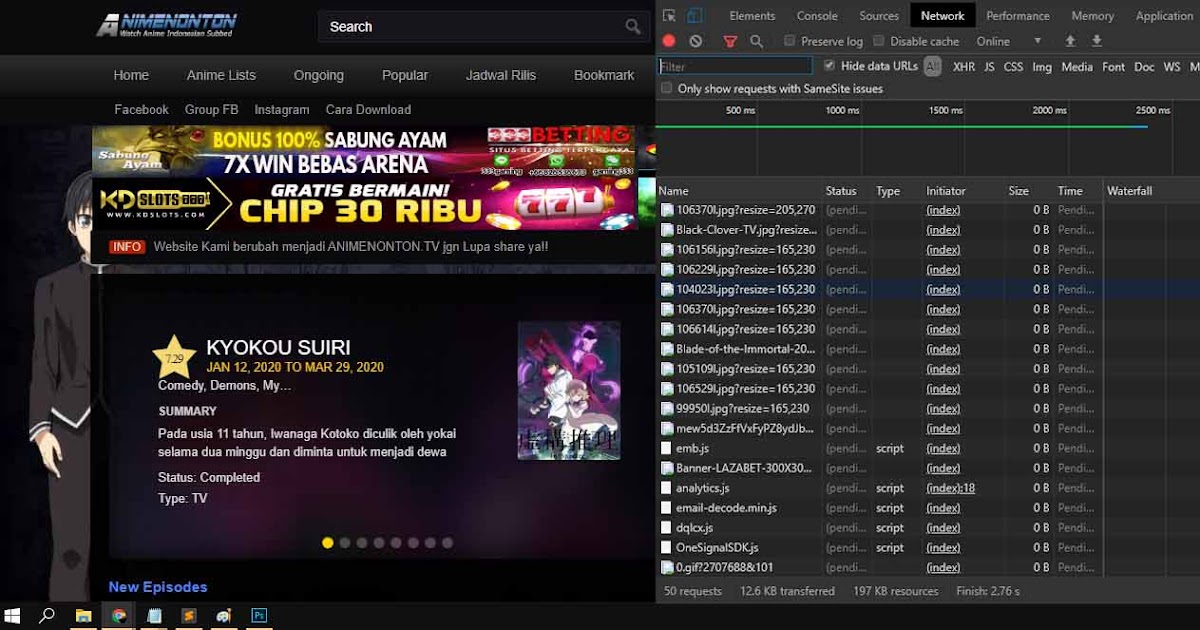The width and height of the screenshot is (1200, 630).
Task: Select the All request type filter
Action: 933,66
